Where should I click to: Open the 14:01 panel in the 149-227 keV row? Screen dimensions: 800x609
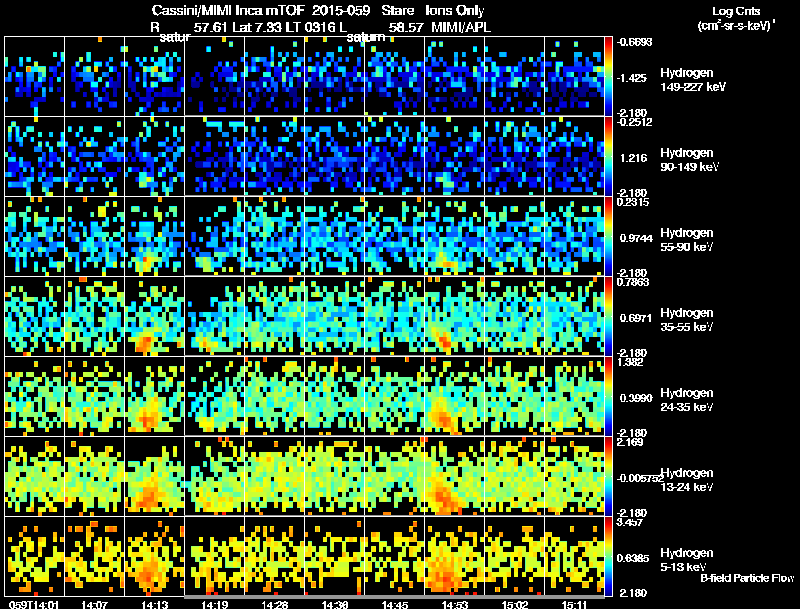click(x=35, y=76)
